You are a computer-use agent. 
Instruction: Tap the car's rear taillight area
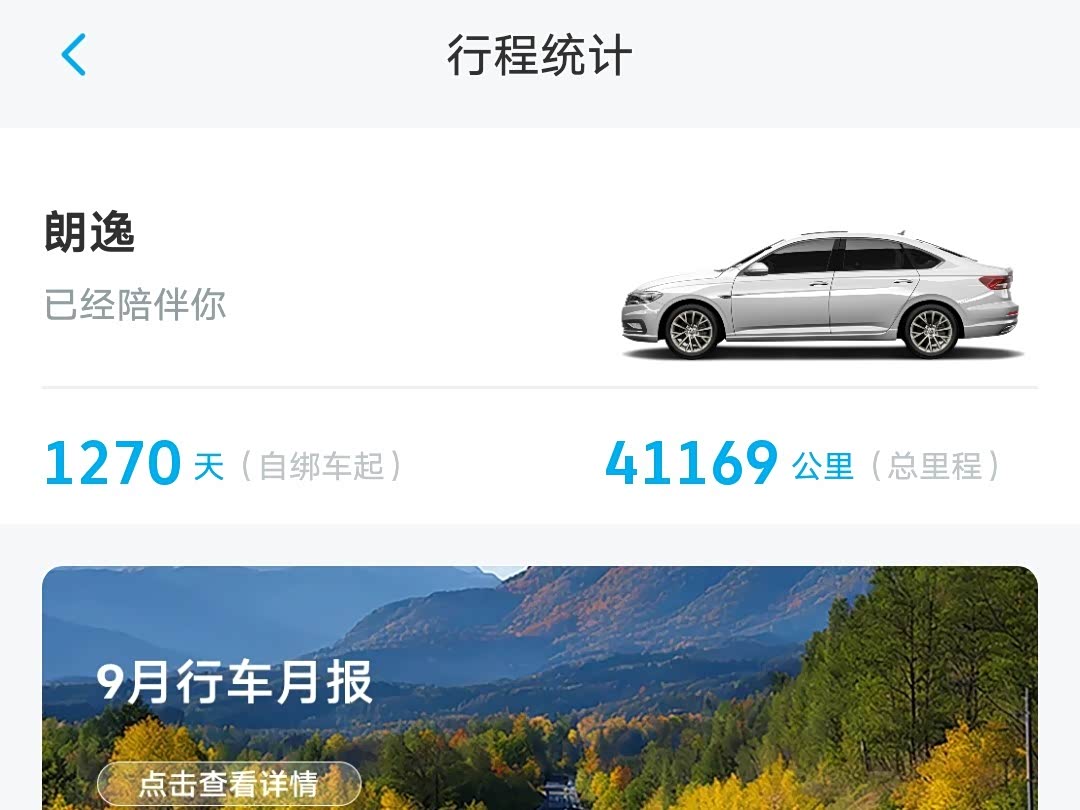click(x=997, y=281)
